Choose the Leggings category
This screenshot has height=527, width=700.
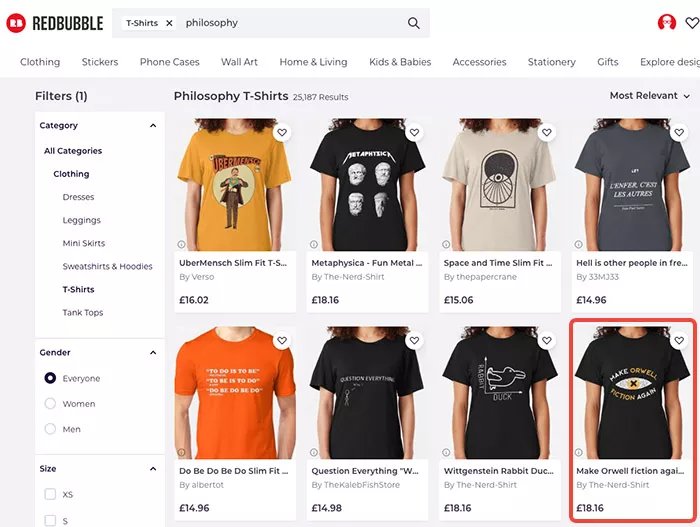pyautogui.click(x=82, y=220)
